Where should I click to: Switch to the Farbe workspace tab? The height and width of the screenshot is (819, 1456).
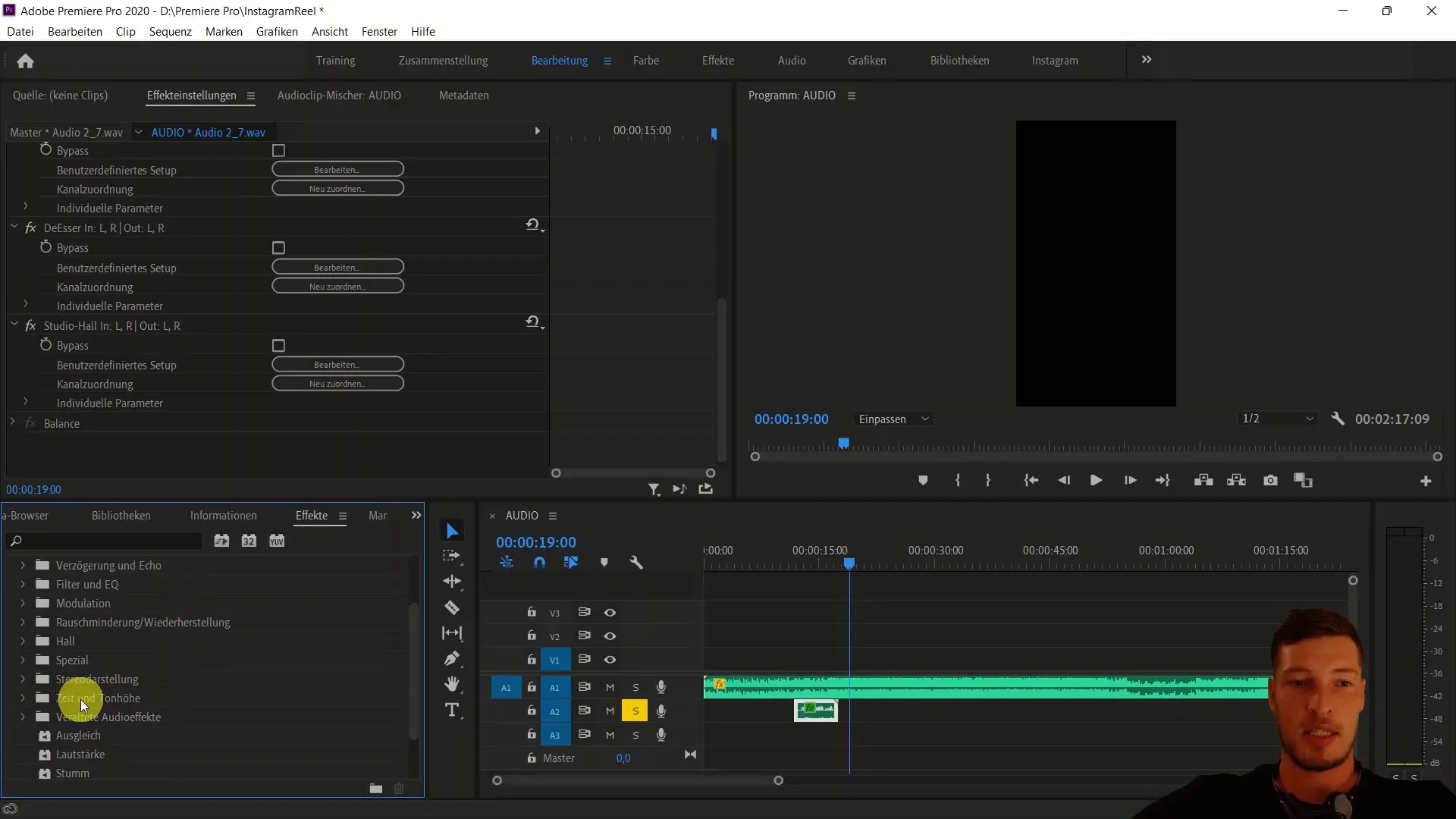click(646, 60)
